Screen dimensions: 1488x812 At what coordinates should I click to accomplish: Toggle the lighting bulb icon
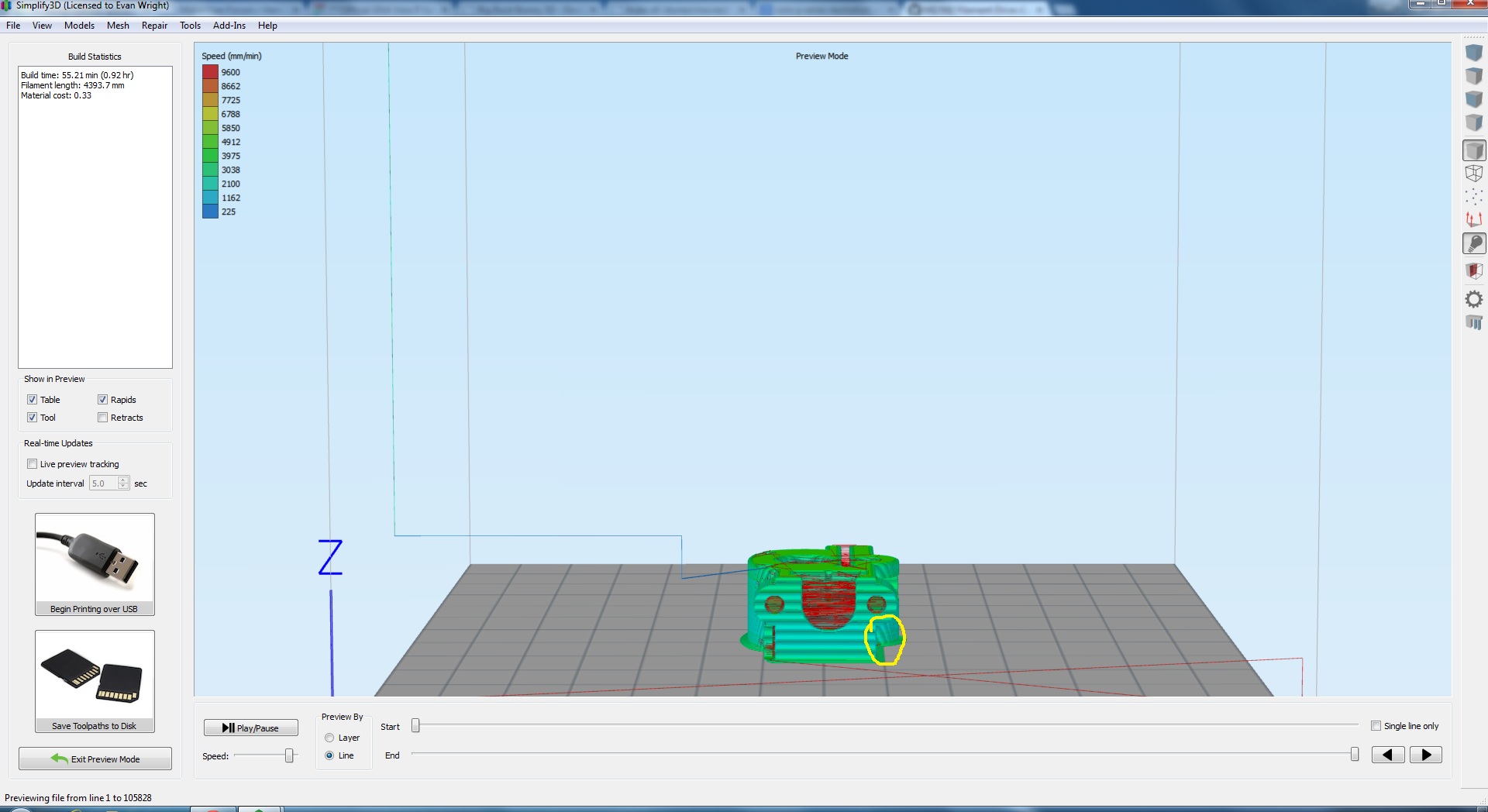point(1473,244)
